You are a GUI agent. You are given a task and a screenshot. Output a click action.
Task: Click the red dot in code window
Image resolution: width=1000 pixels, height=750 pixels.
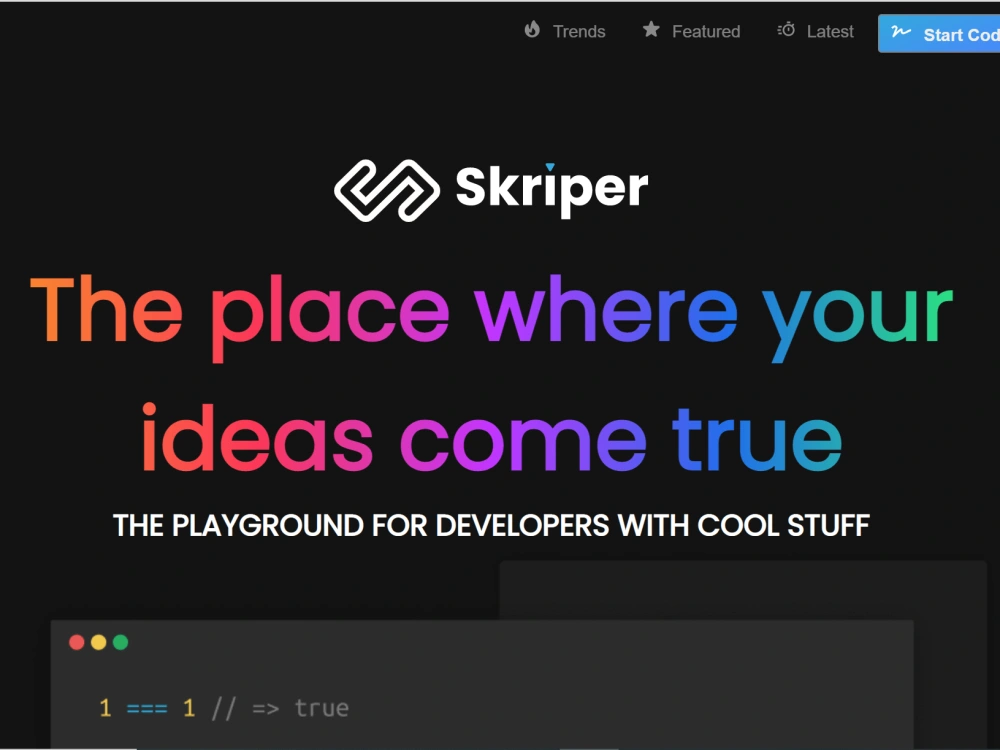77,642
